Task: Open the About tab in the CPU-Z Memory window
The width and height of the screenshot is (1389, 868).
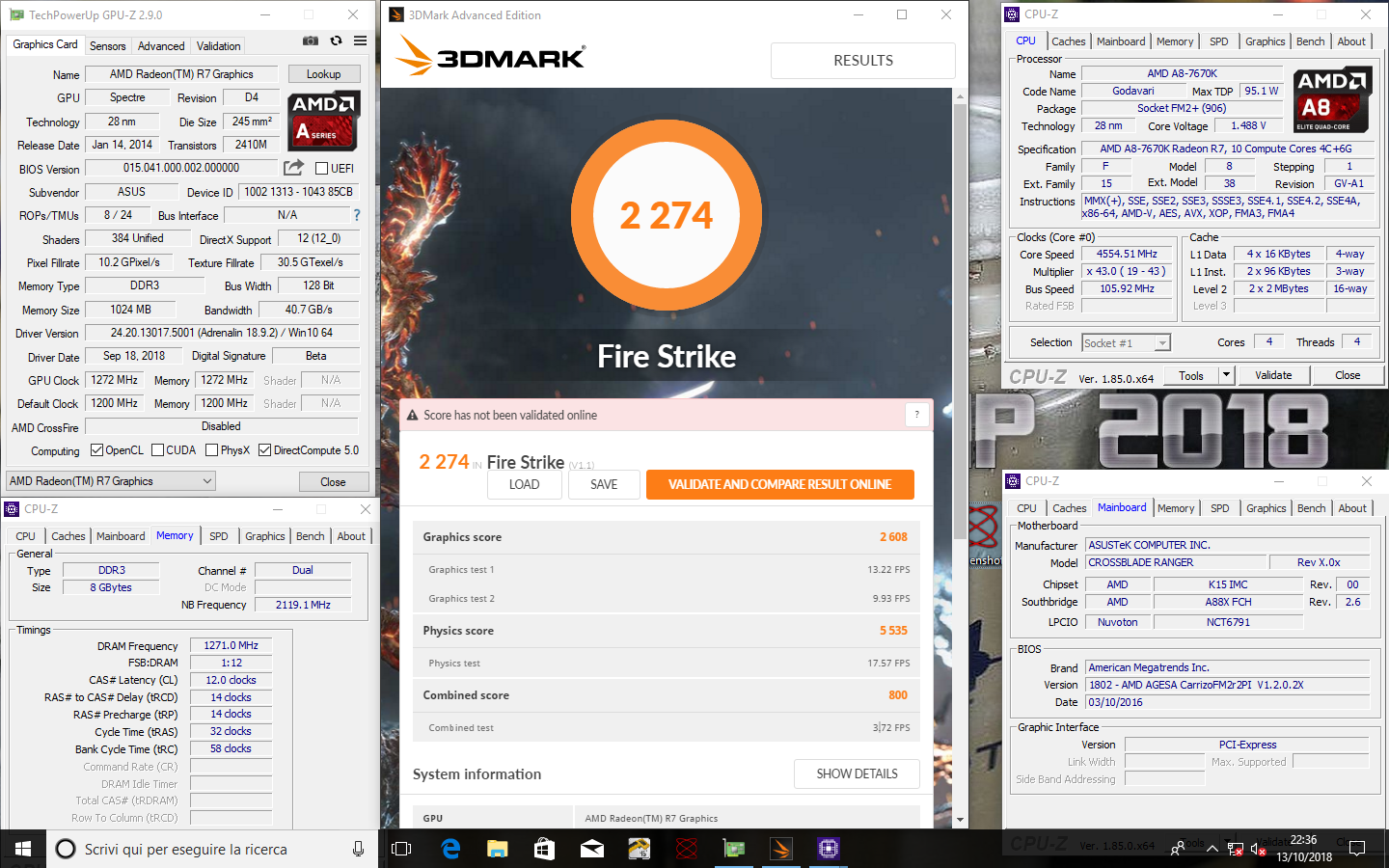Action: tap(351, 536)
